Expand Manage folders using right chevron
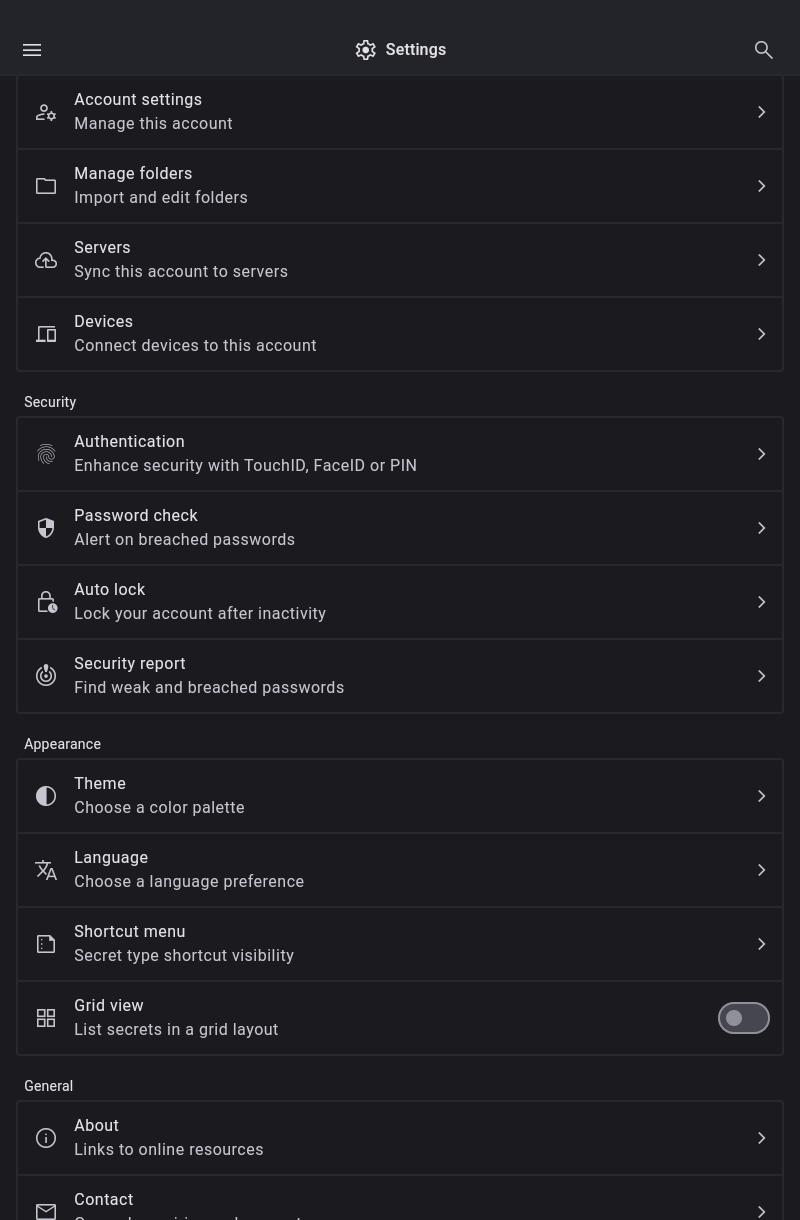The height and width of the screenshot is (1220, 800). point(761,186)
